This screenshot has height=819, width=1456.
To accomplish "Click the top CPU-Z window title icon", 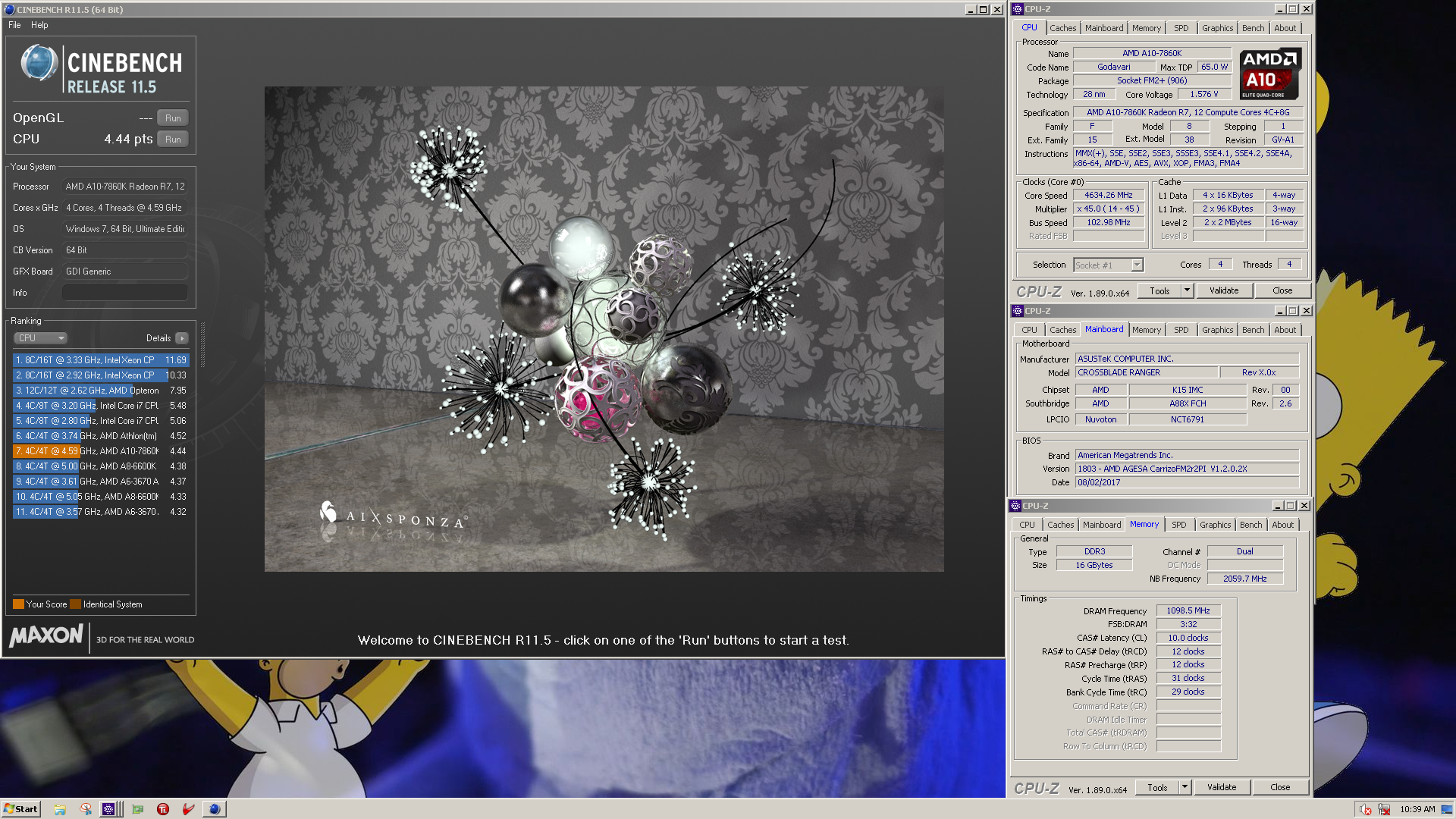I will coord(1018,9).
